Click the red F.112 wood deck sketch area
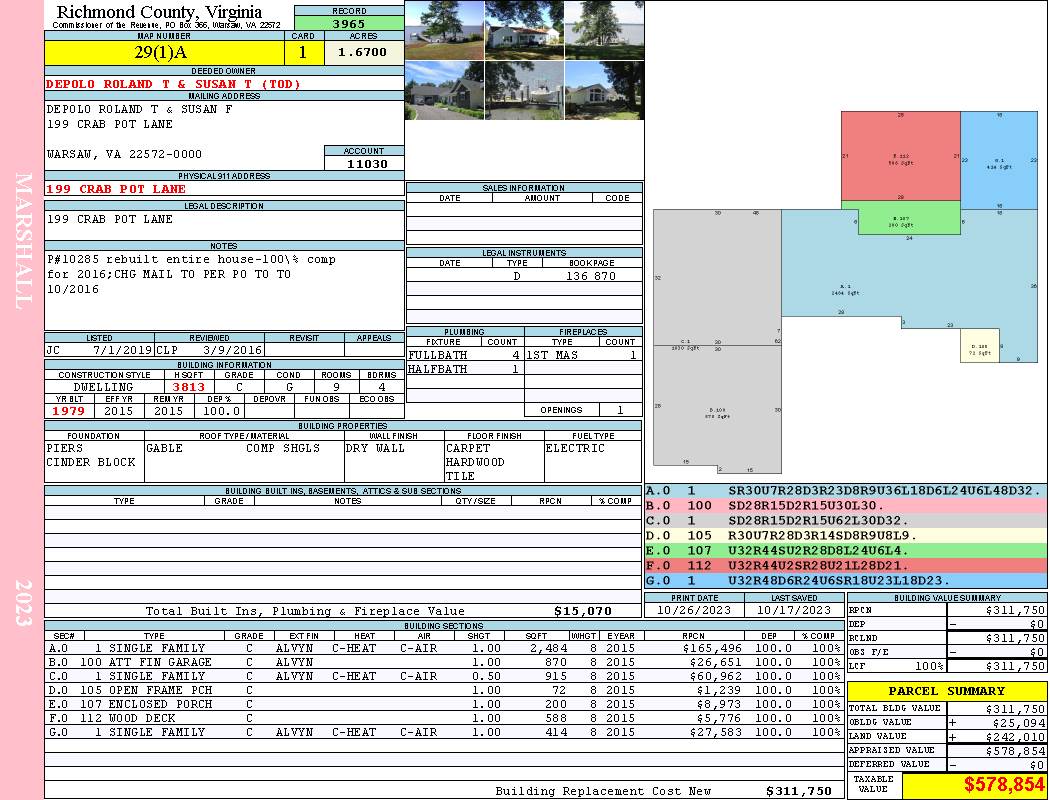This screenshot has height=800, width=1050. (x=901, y=156)
